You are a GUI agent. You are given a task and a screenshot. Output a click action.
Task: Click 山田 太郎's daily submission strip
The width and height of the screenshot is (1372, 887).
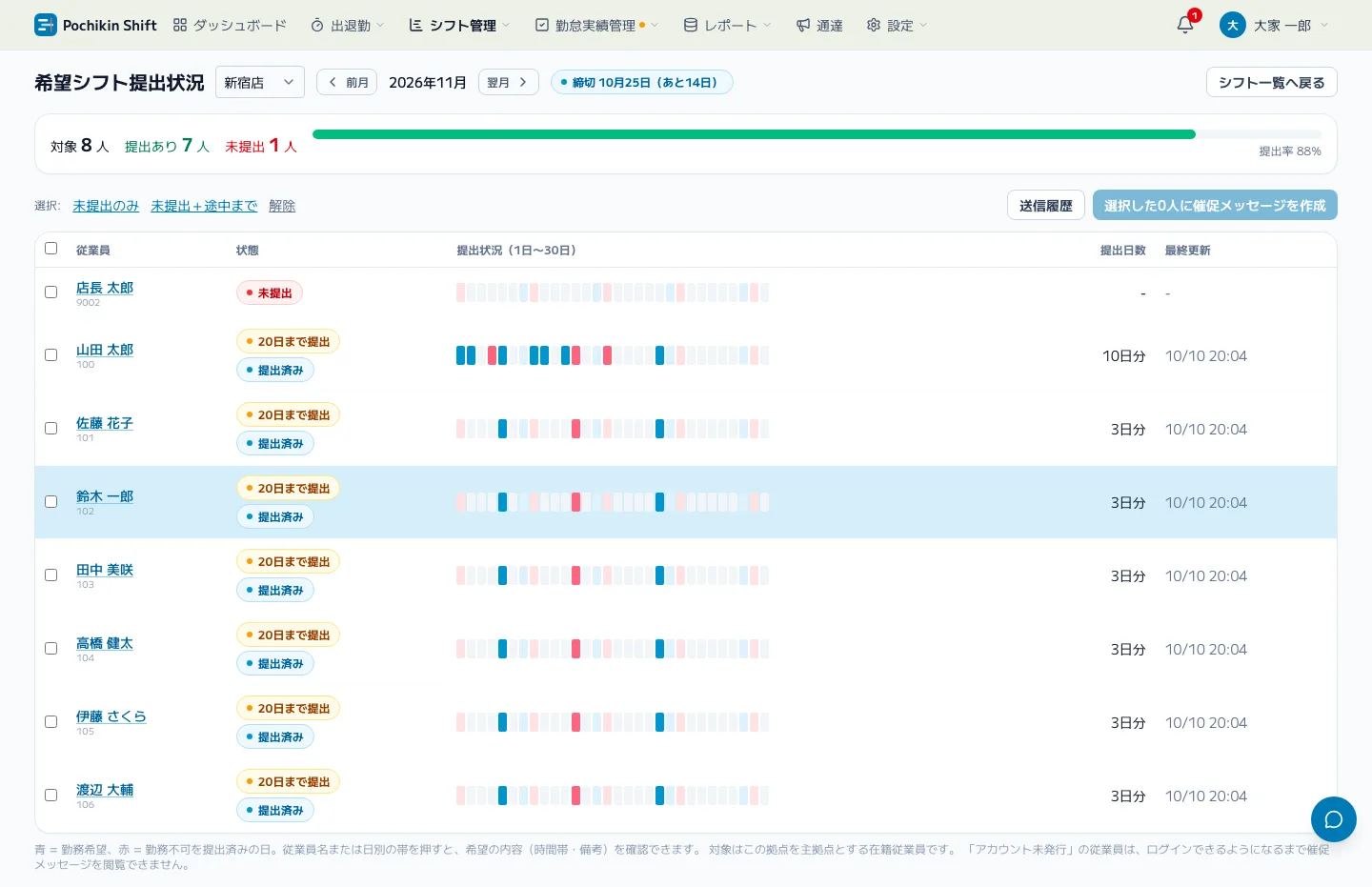tap(613, 355)
